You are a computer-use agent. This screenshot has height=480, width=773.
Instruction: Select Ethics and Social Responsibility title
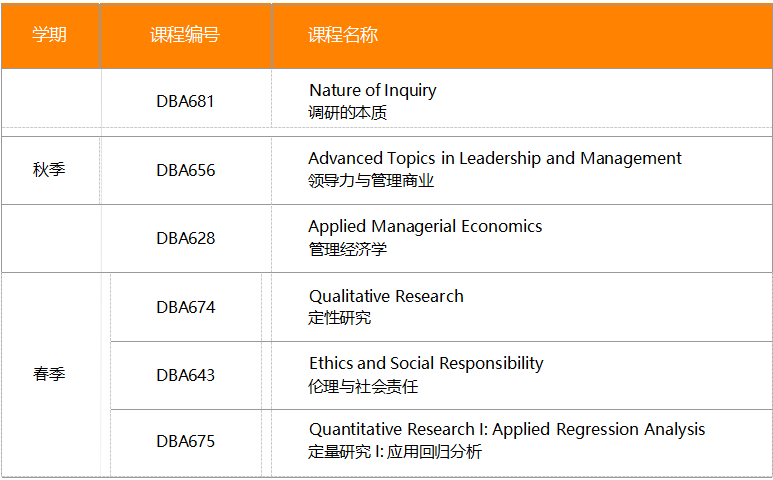426,363
